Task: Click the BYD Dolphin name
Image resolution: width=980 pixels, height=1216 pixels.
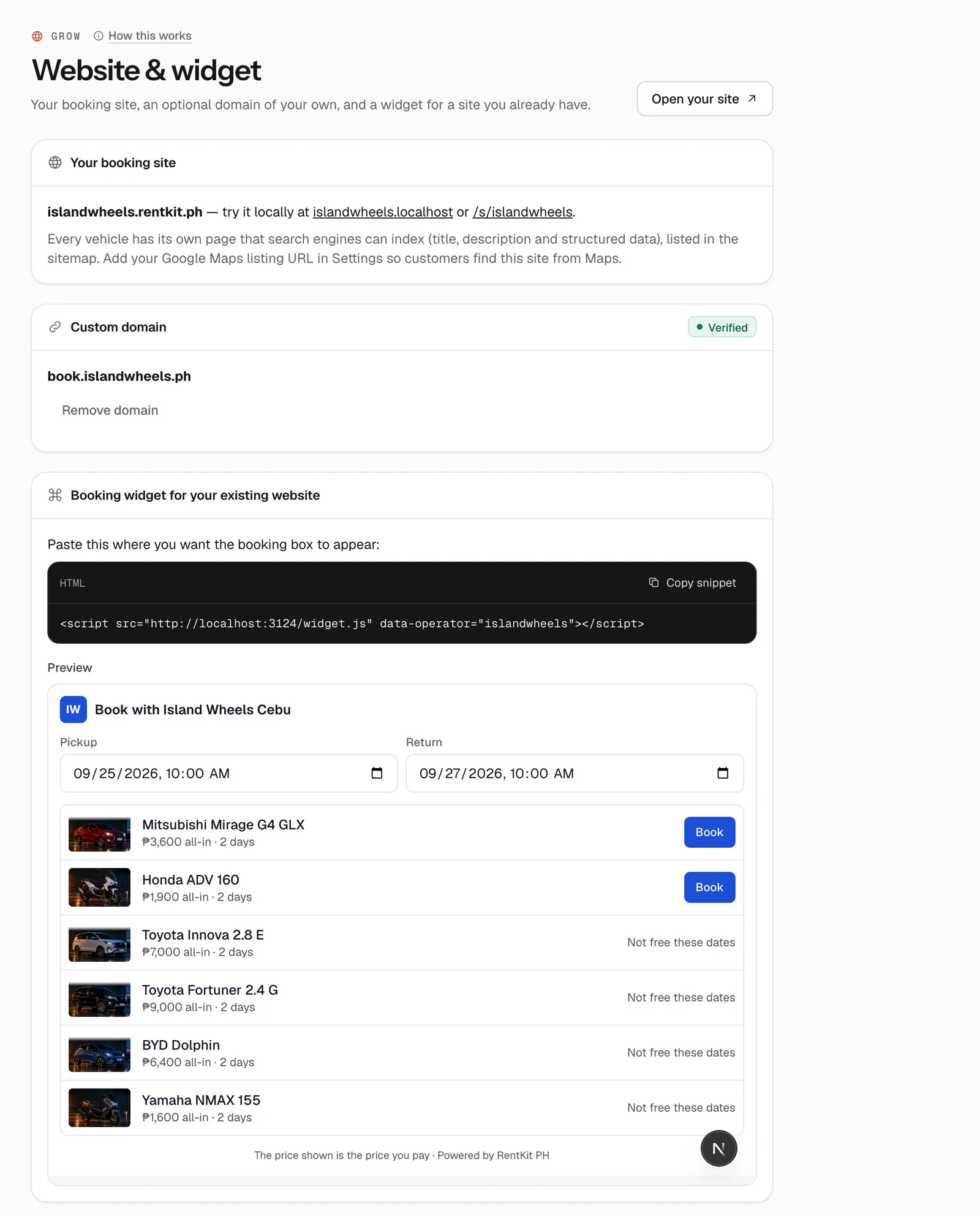Action: click(181, 1045)
